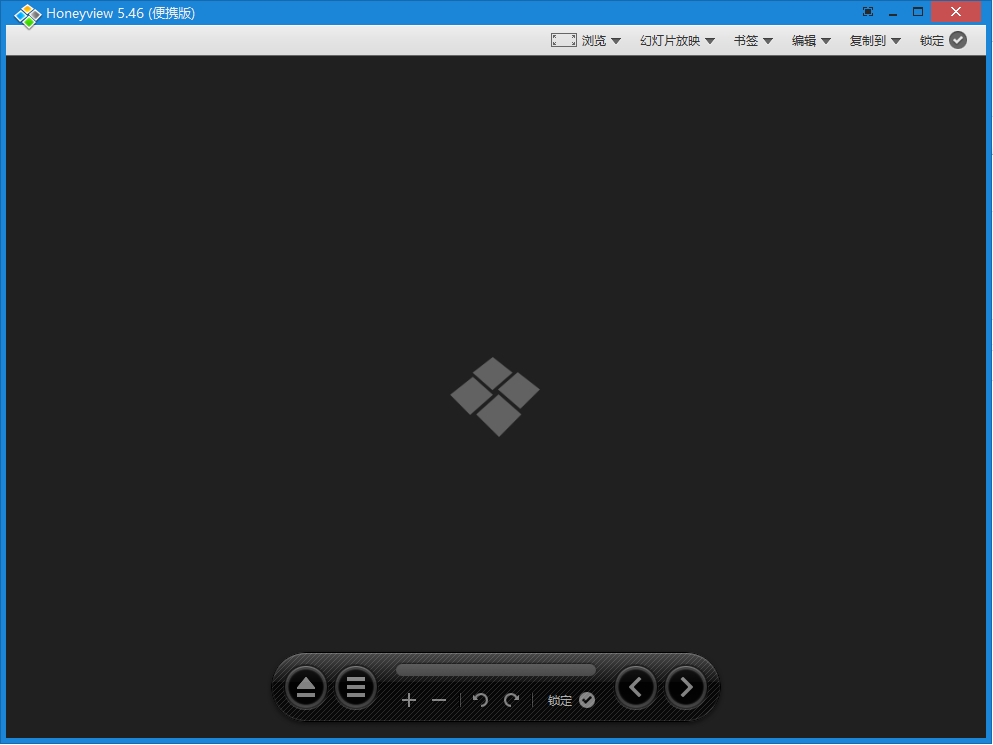The image size is (993, 745).
Task: Zoom in with the plus icon
Action: coord(409,700)
